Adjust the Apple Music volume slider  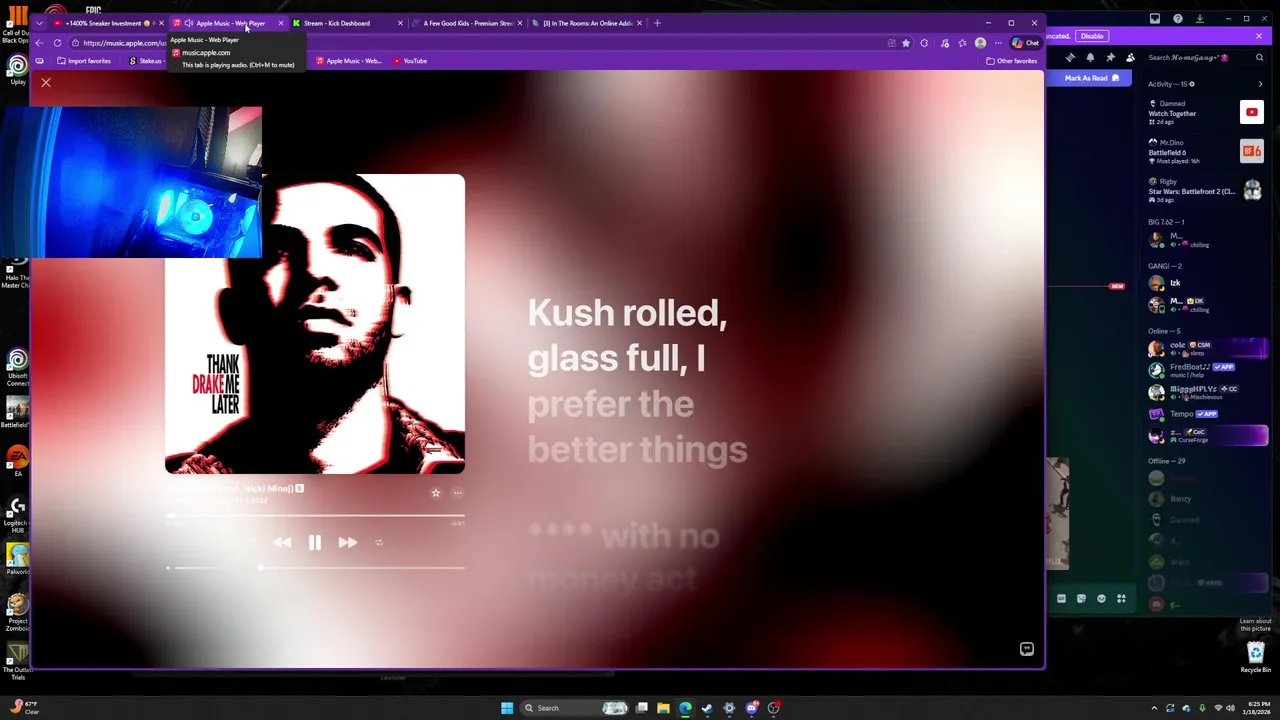click(x=315, y=568)
